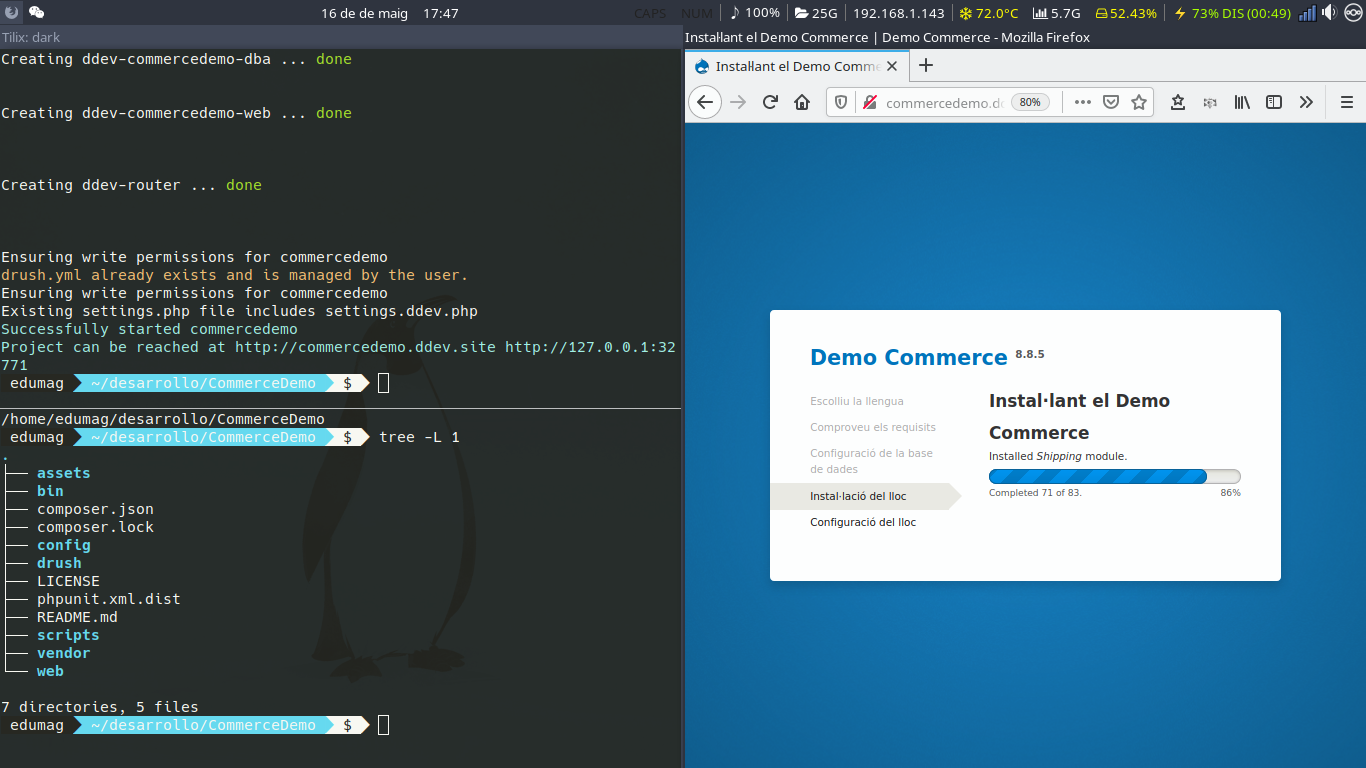Open the chat bubbles icon in the top panel
This screenshot has width=1366, height=768.
point(36,12)
